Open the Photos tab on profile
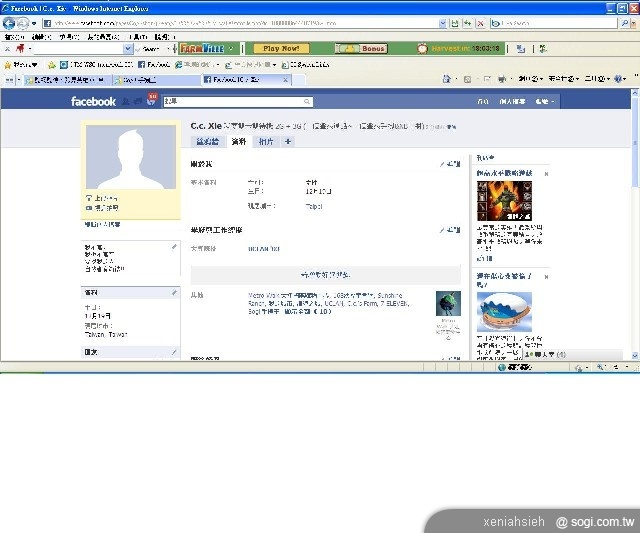The image size is (640, 533). click(266, 142)
